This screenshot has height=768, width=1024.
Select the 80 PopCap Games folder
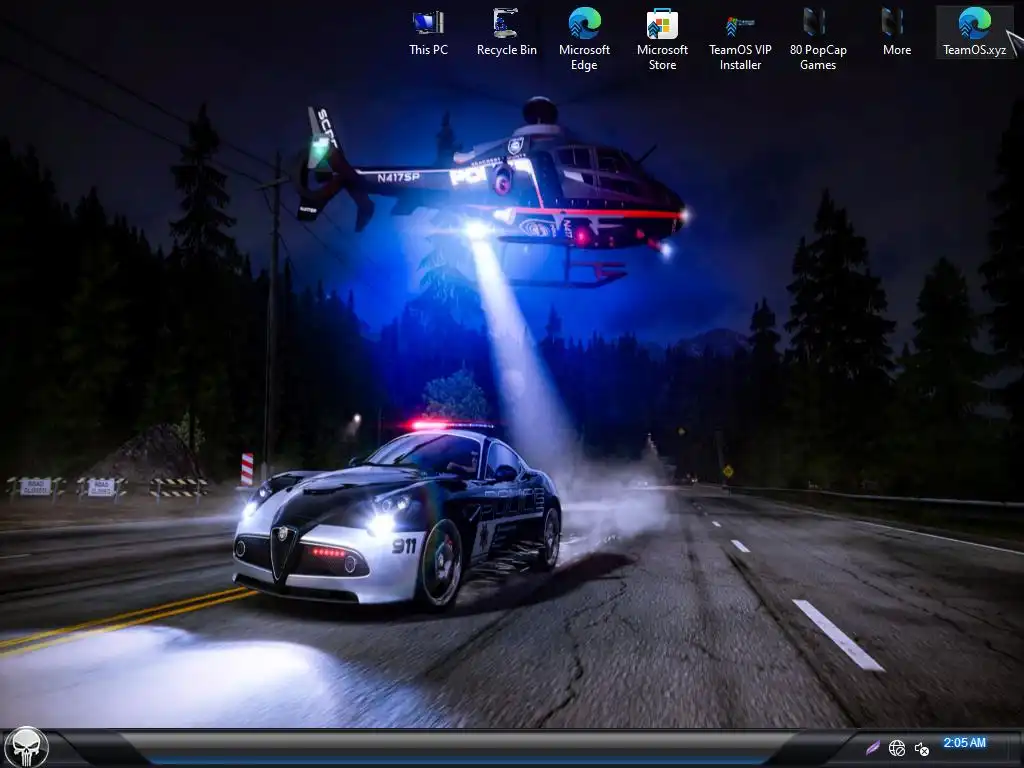[x=818, y=39]
